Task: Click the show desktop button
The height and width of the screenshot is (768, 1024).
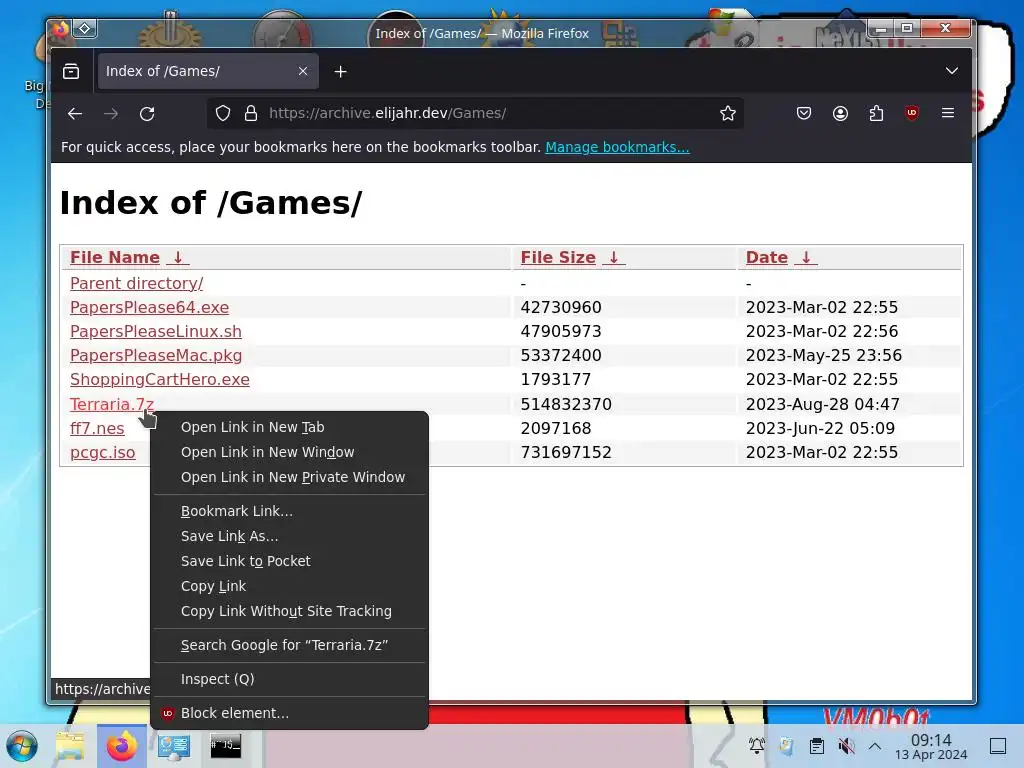Action: coord(997,746)
